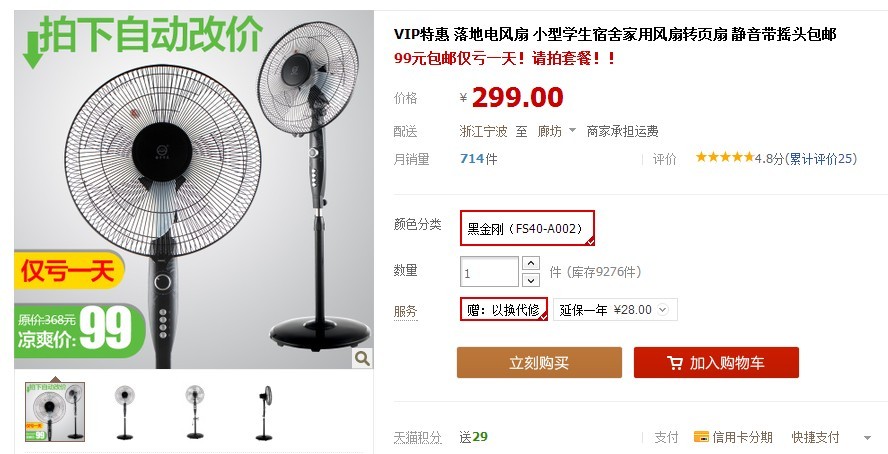The image size is (888, 454).
Task: Open the 延保一年 ¥28.00 dropdown
Action: tap(615, 310)
